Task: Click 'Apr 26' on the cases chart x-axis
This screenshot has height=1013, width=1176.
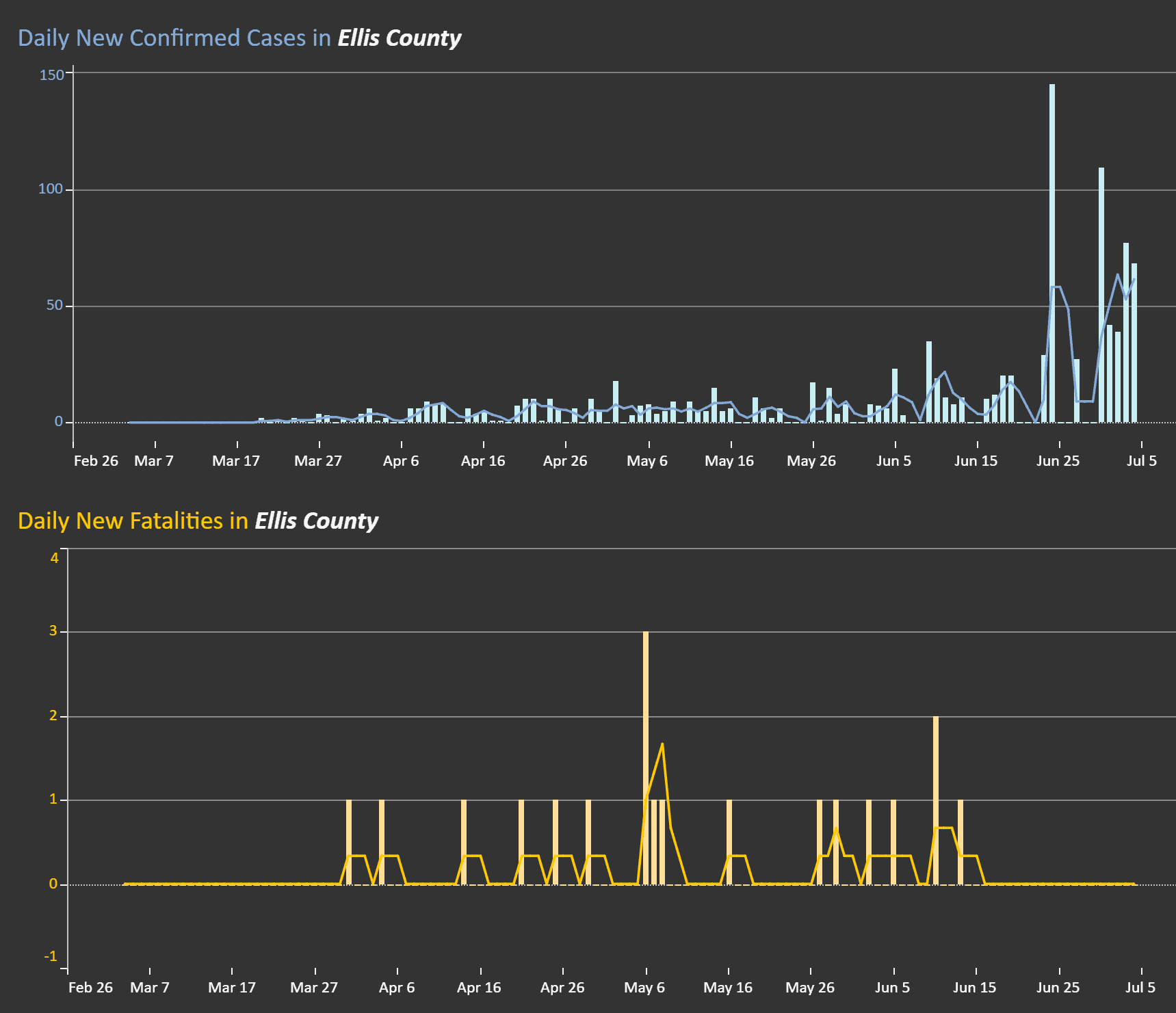Action: [565, 461]
